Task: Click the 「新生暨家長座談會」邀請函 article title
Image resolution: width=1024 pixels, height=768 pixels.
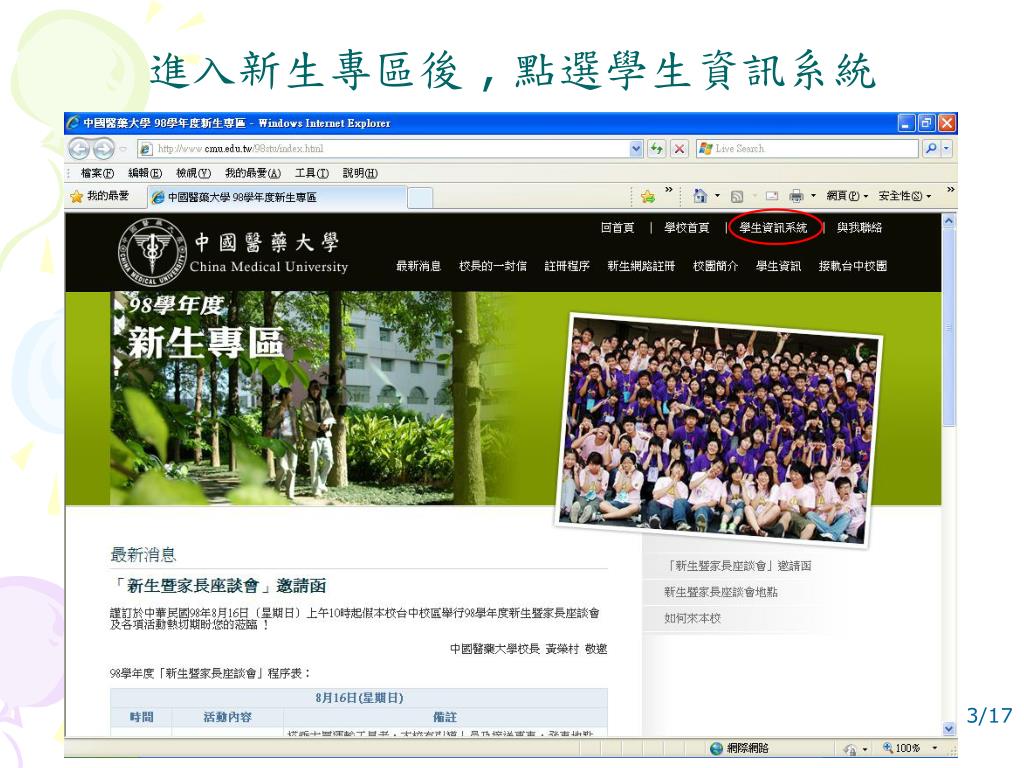Action: coord(219,586)
